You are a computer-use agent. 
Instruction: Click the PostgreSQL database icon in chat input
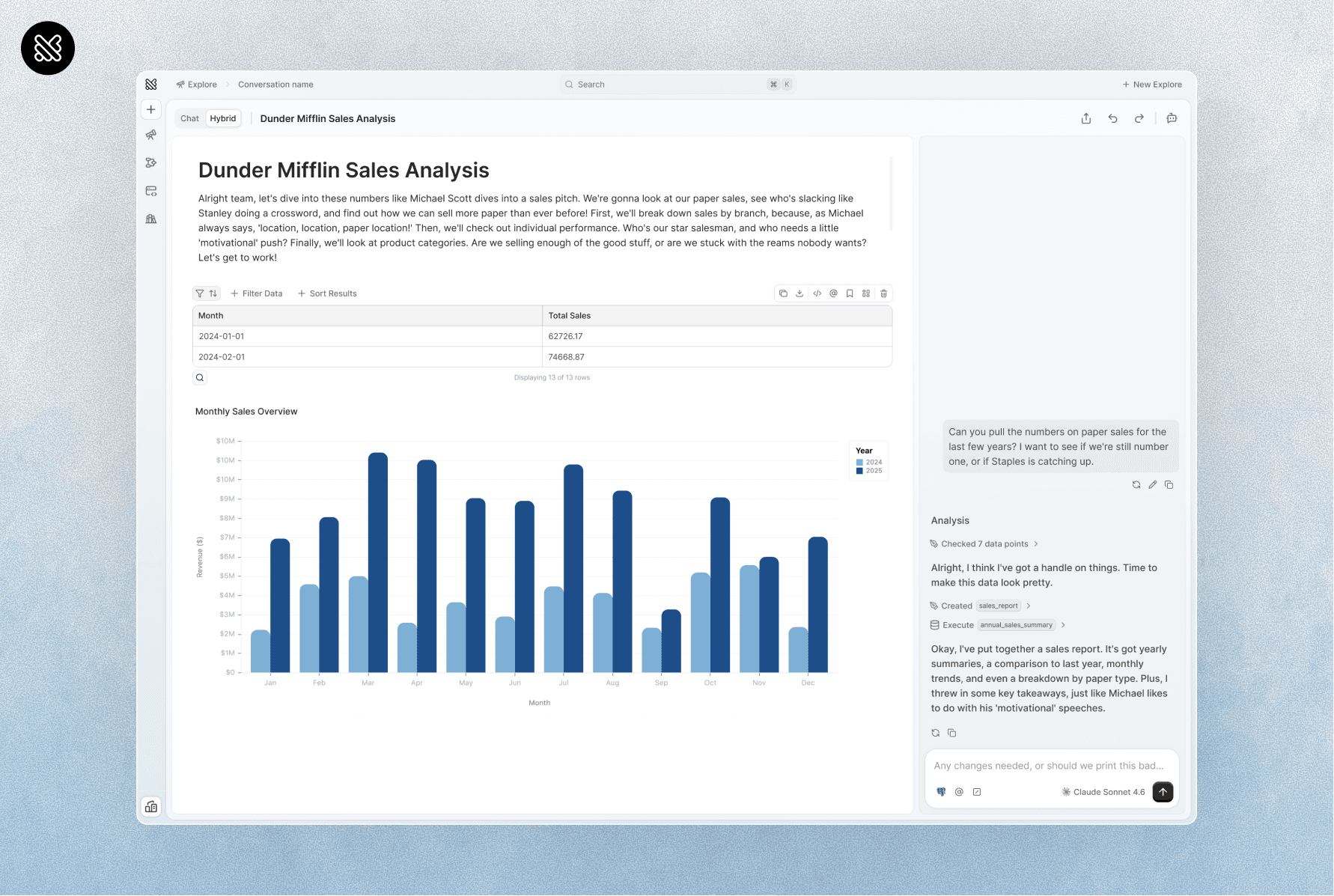pyautogui.click(x=942, y=792)
